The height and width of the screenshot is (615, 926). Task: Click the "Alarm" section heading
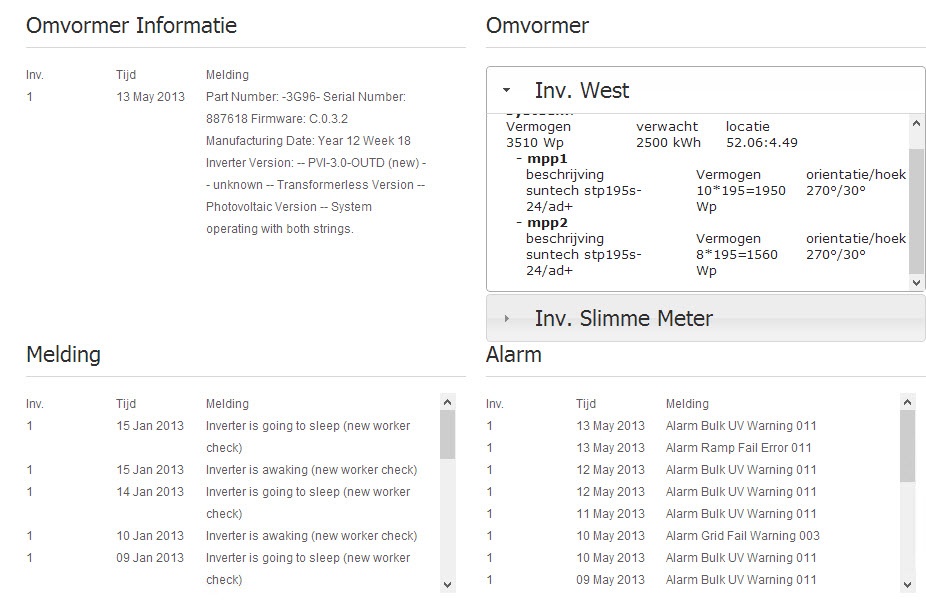[514, 354]
